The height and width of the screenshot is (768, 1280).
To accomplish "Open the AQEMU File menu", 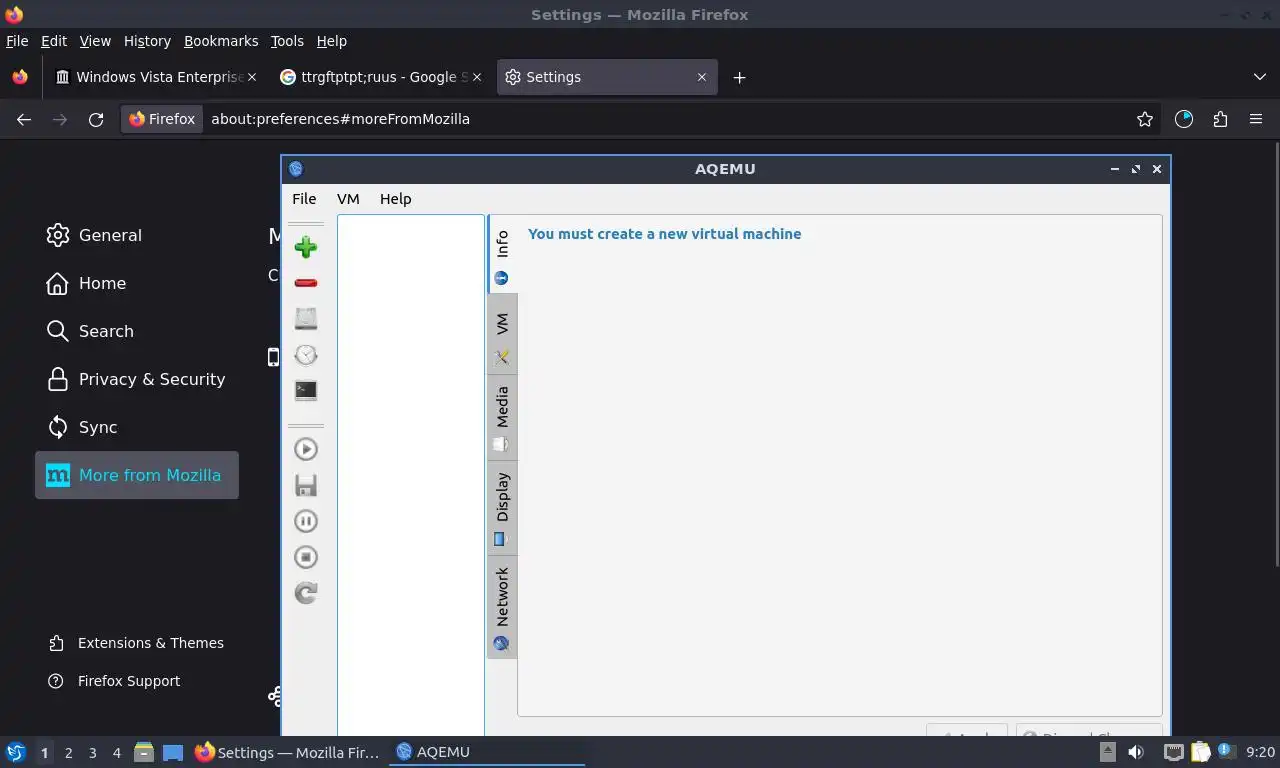I will click(x=304, y=199).
